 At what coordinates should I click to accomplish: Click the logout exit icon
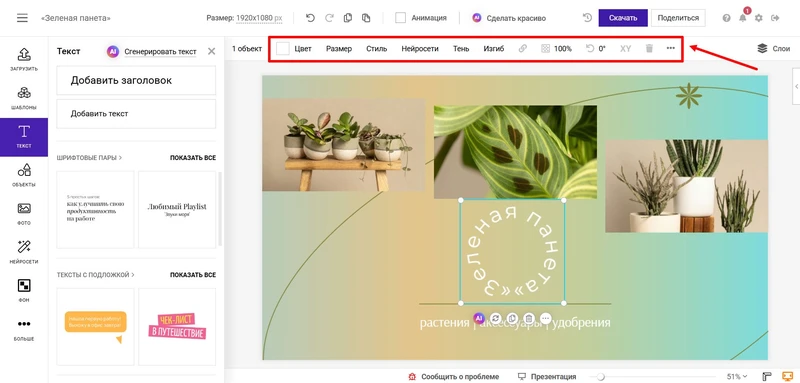coord(776,18)
